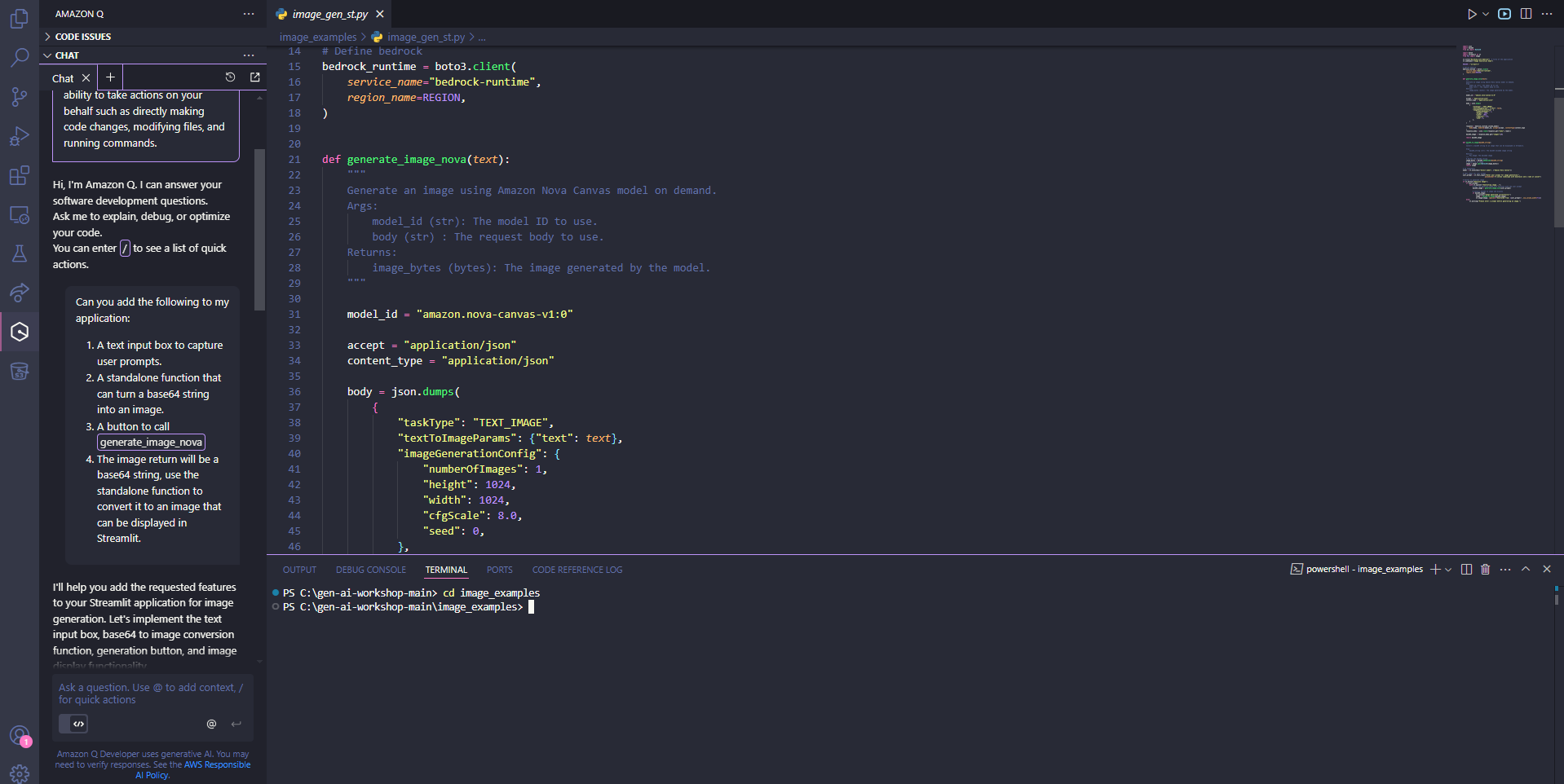Send the chat message arrow
The image size is (1564, 784).
tap(236, 724)
